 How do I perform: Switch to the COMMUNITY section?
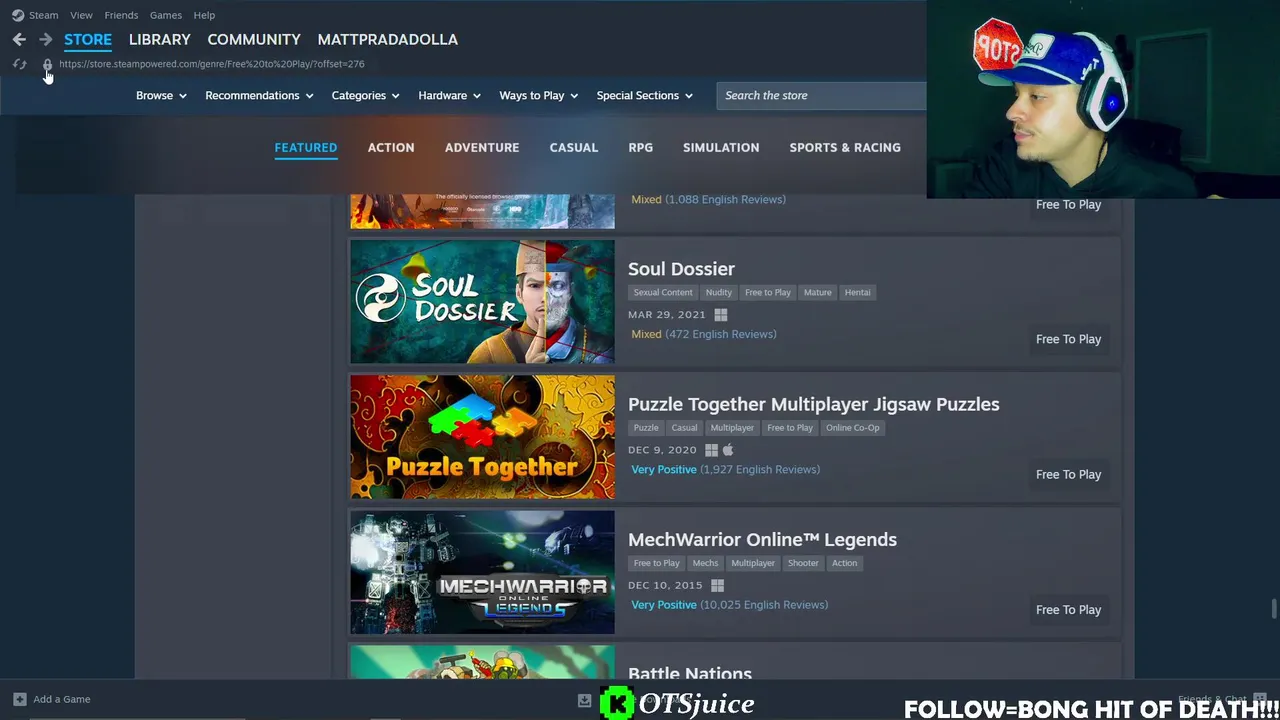pos(254,39)
